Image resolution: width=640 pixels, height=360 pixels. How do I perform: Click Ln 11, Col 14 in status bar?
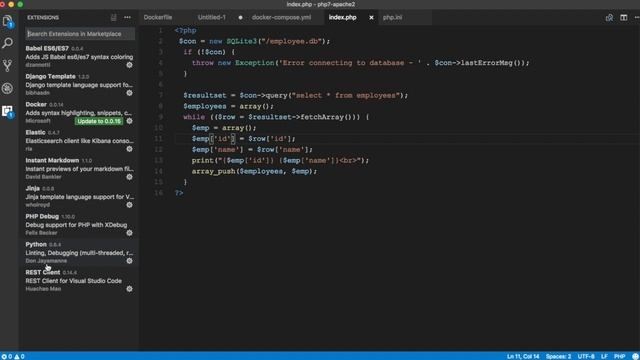pos(523,356)
